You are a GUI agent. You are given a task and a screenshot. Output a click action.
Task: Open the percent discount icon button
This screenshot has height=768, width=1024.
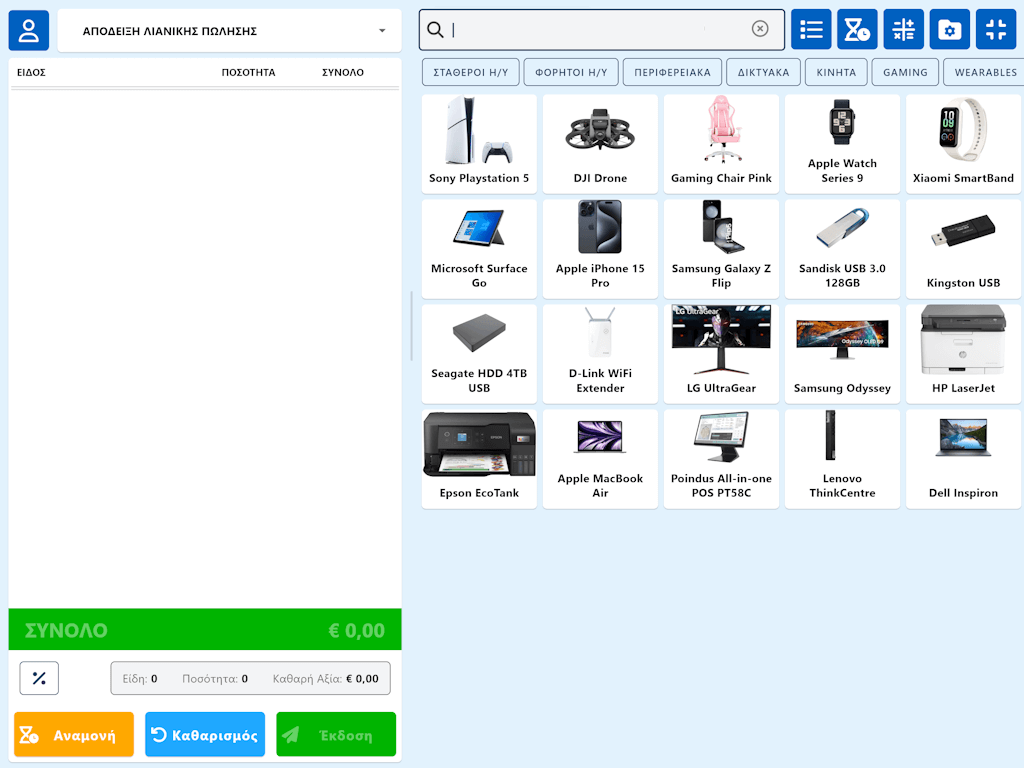[x=39, y=678]
